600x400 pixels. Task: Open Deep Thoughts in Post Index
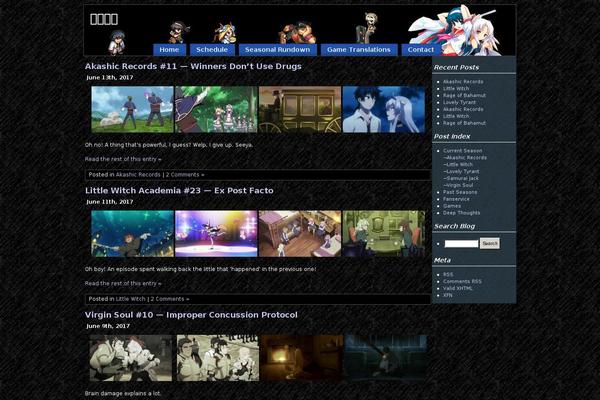(461, 213)
